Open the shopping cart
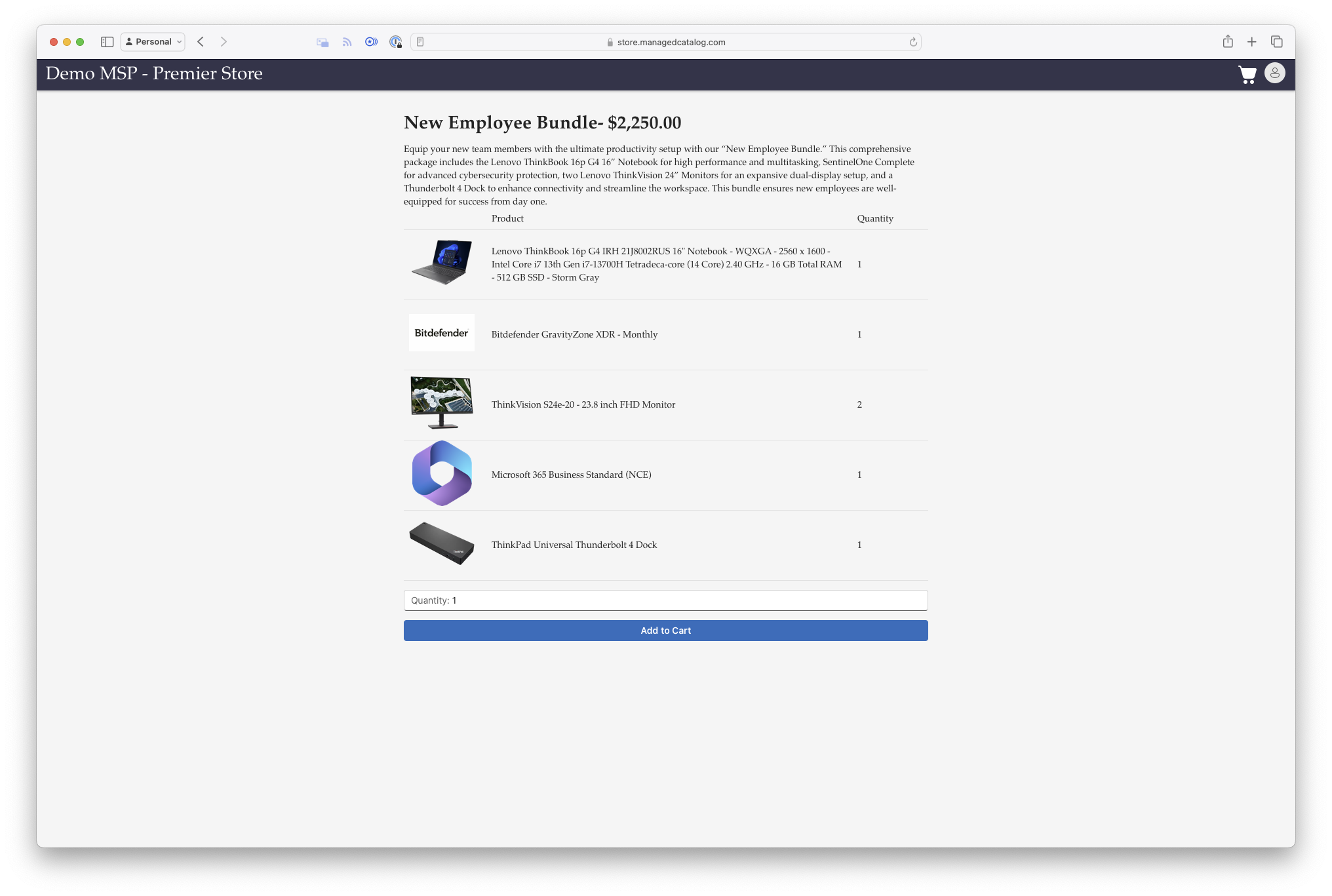 click(x=1247, y=74)
